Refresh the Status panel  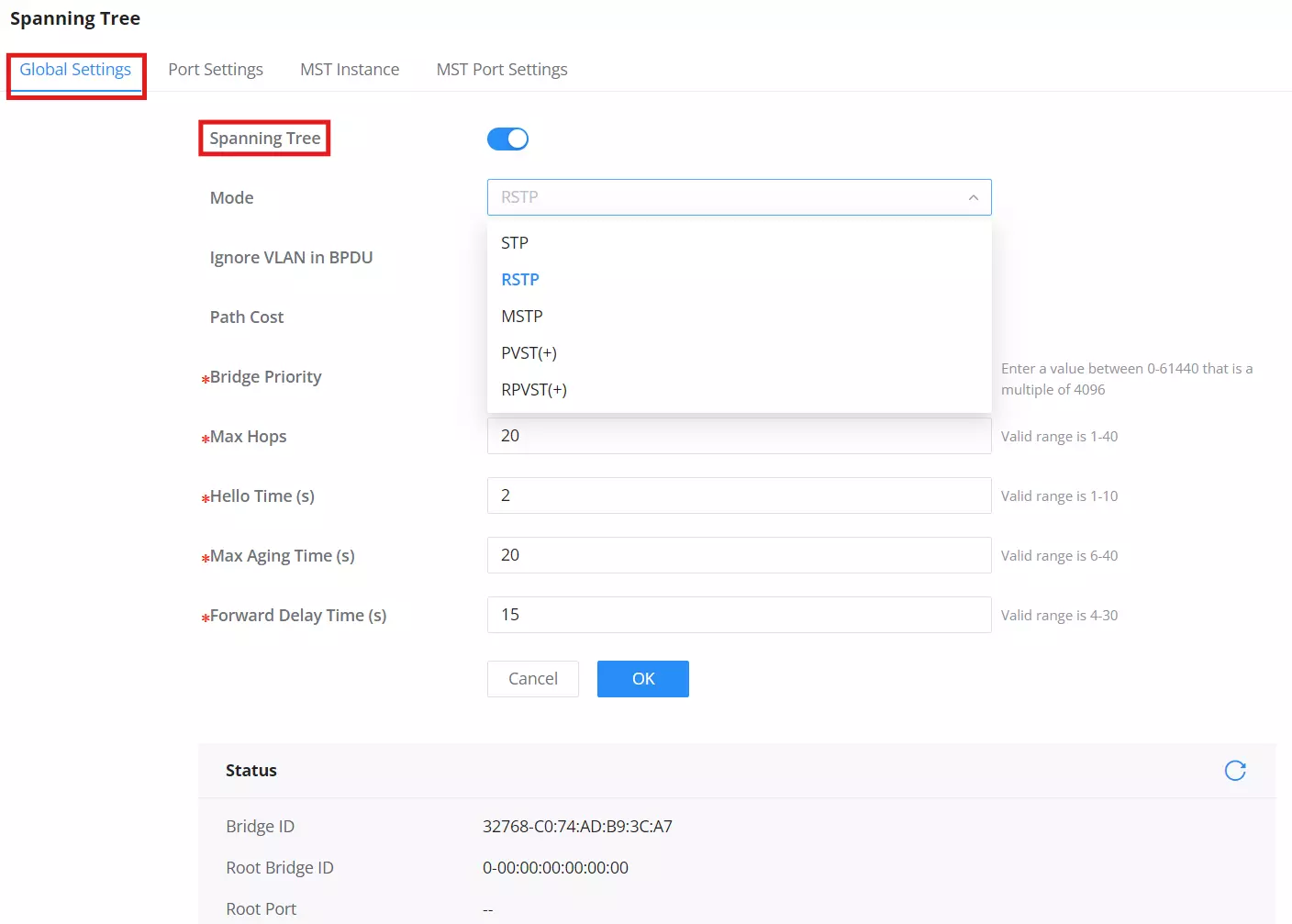click(x=1235, y=771)
